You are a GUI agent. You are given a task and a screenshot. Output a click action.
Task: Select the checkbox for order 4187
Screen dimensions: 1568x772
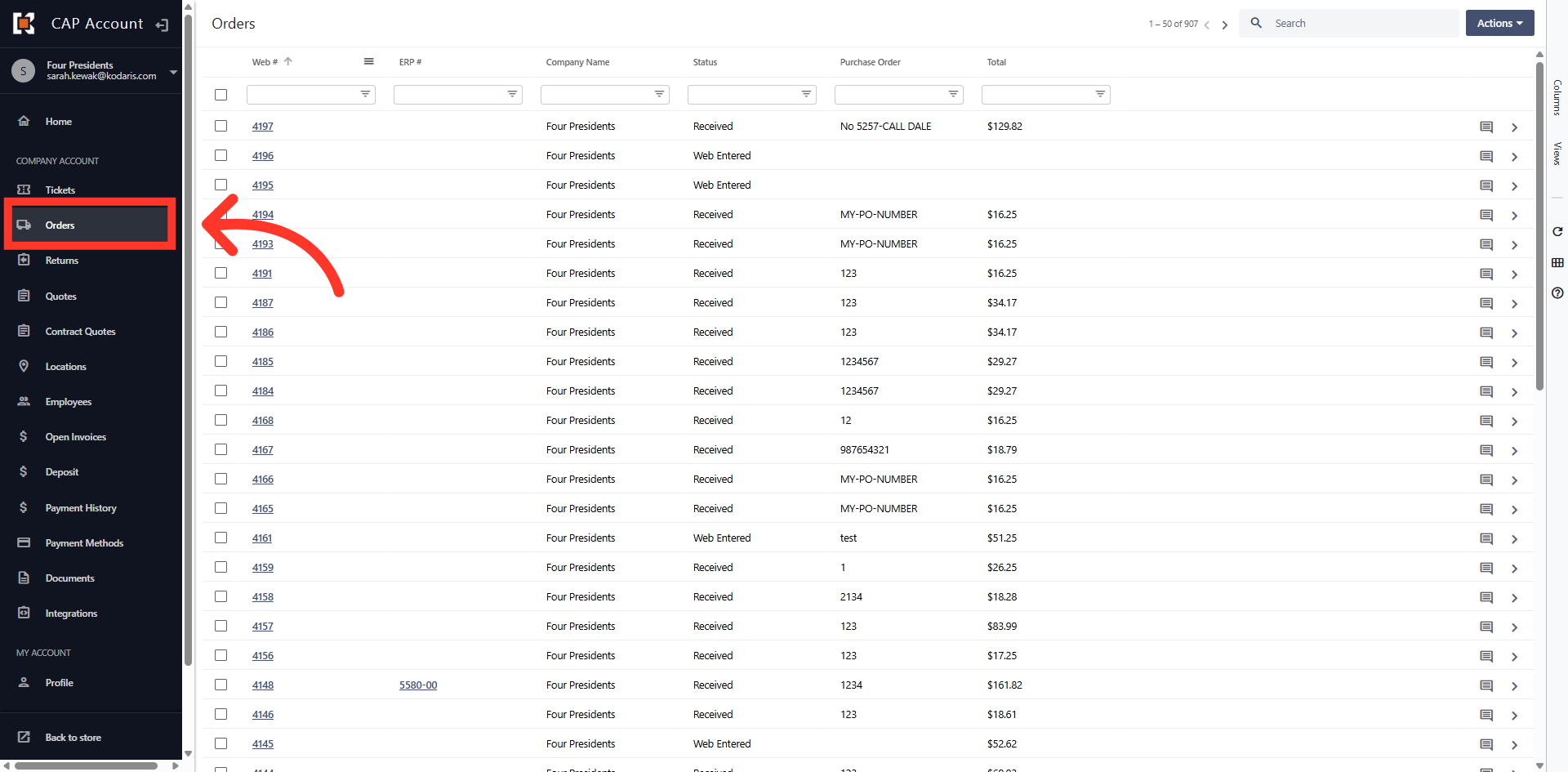coord(220,302)
